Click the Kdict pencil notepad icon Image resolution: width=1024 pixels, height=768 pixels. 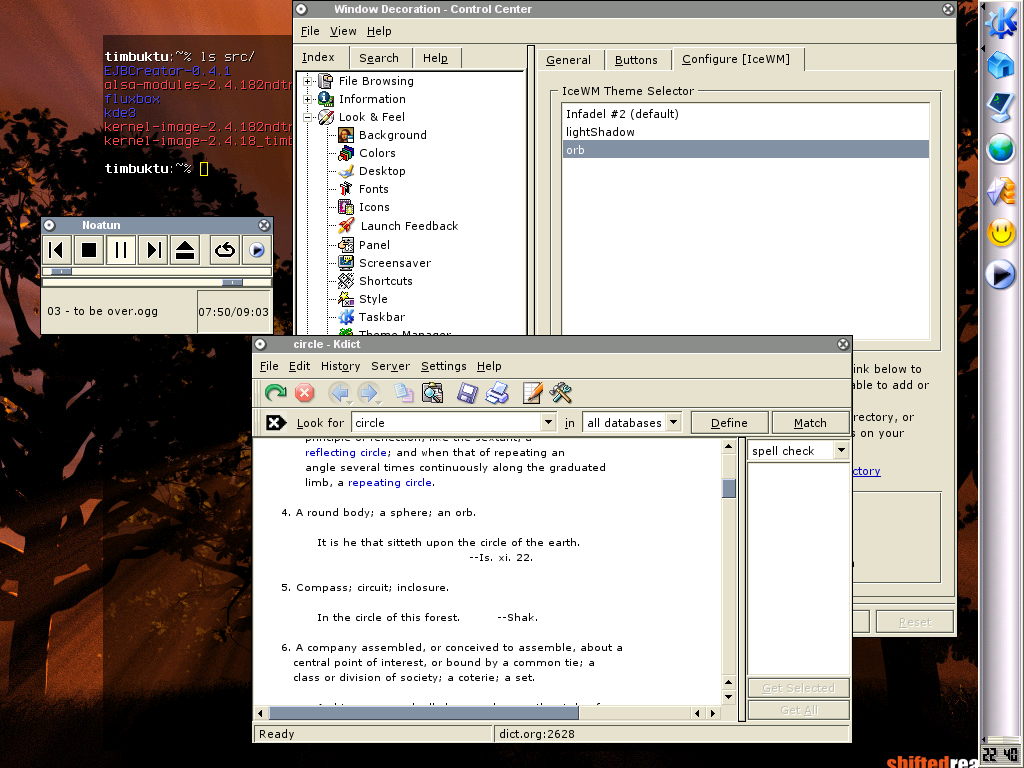click(x=532, y=392)
